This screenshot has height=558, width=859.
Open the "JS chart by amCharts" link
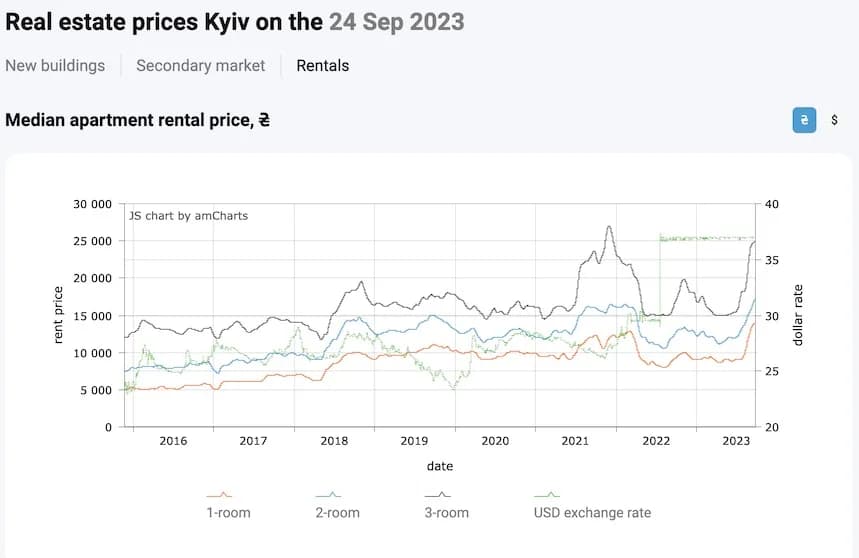pos(188,215)
